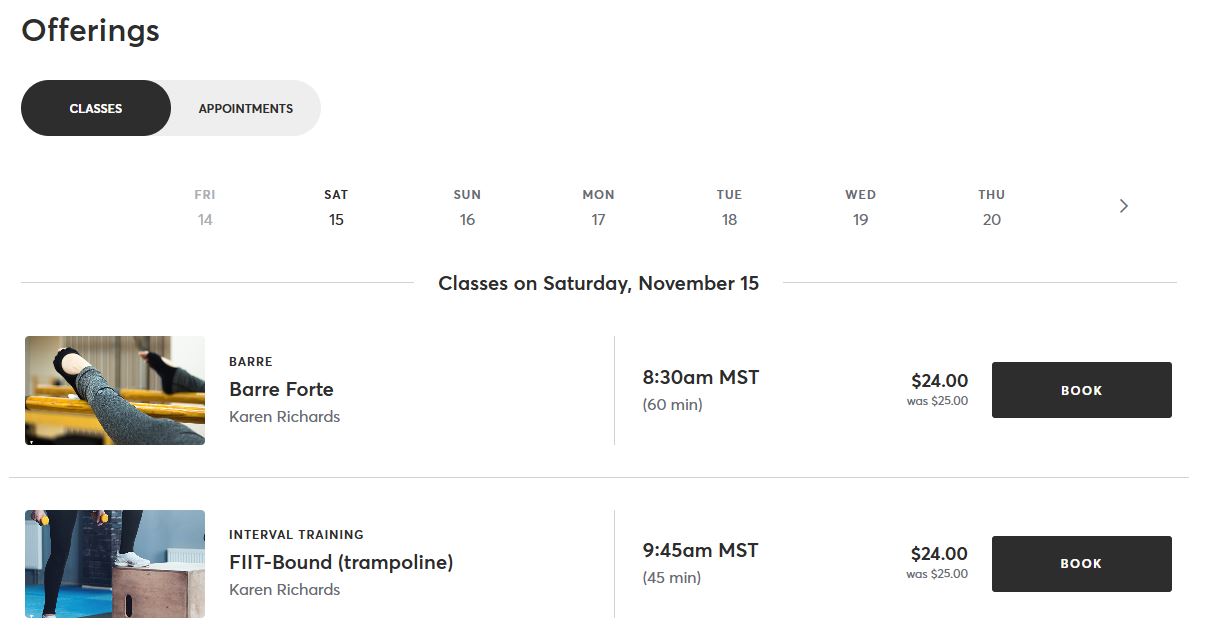The width and height of the screenshot is (1220, 641).
Task: Choose Sunday 16 date
Action: click(x=467, y=207)
